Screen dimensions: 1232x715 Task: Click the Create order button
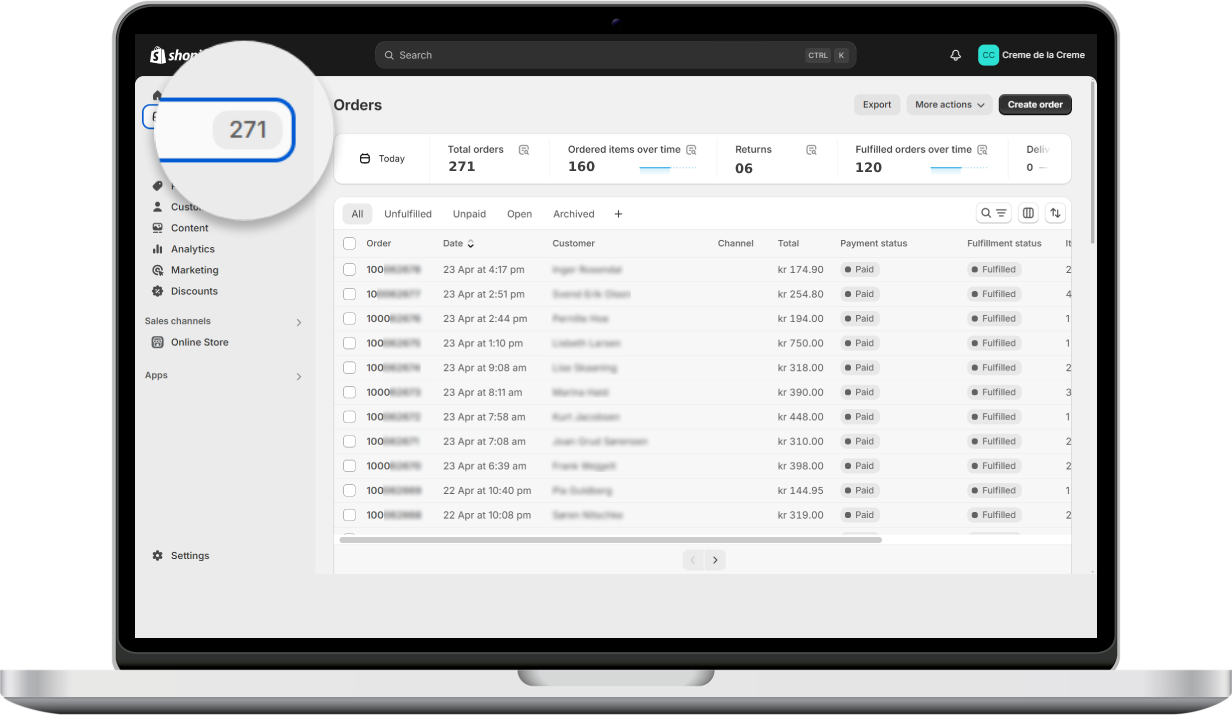tap(1035, 105)
